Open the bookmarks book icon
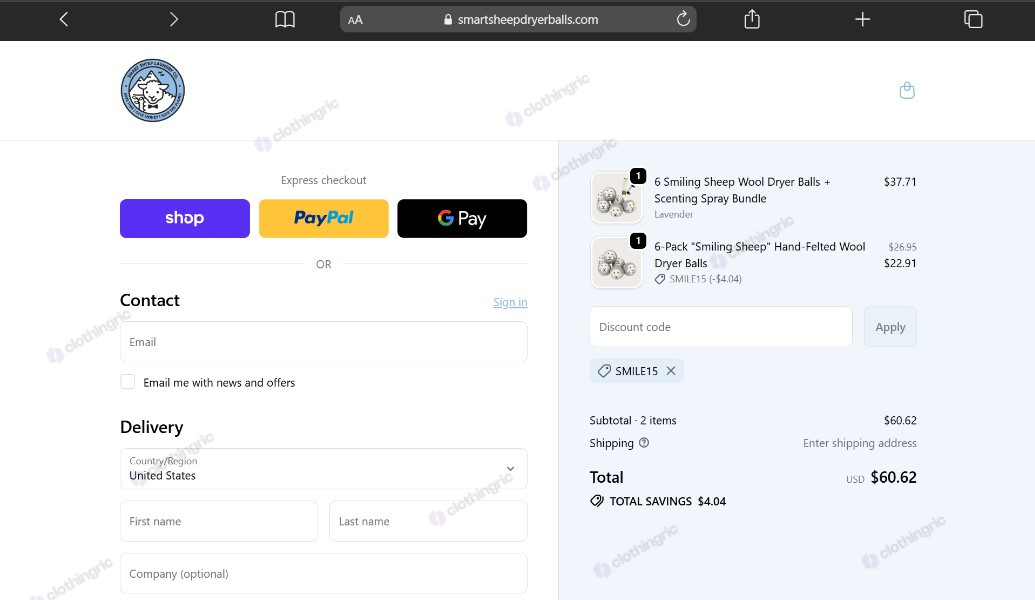This screenshot has height=600, width=1035. (284, 20)
